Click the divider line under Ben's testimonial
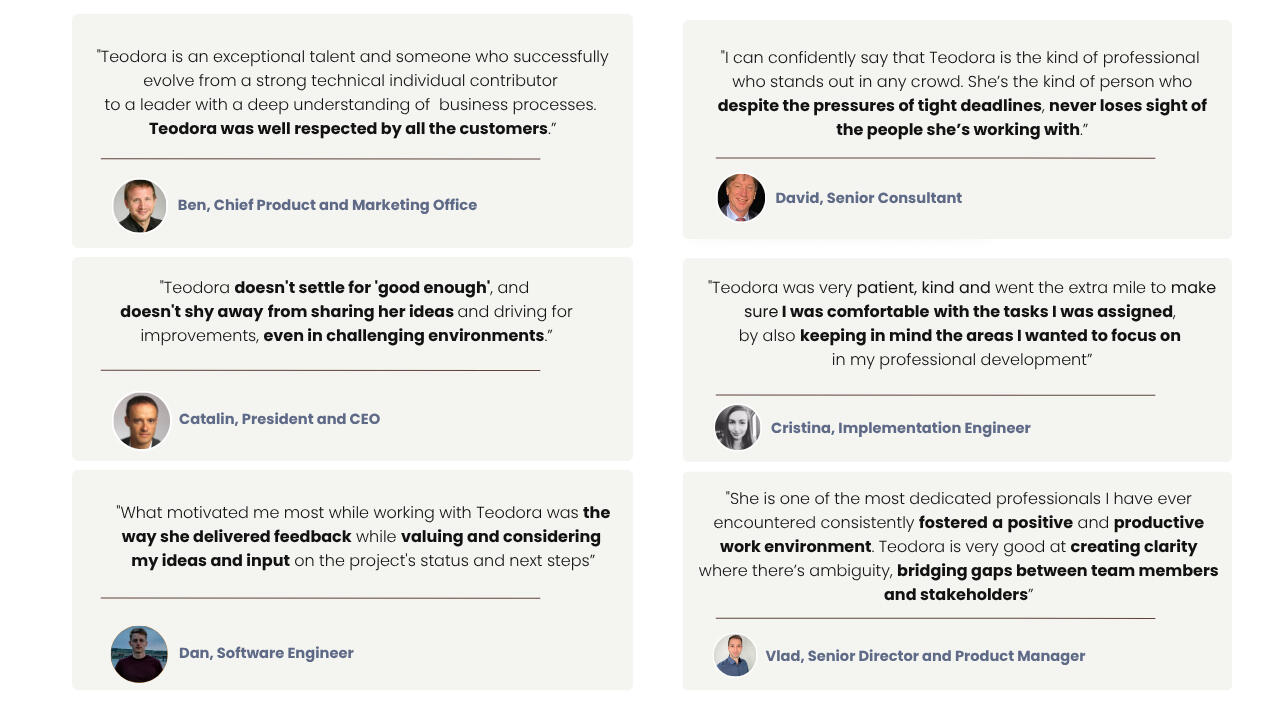 tap(320, 158)
